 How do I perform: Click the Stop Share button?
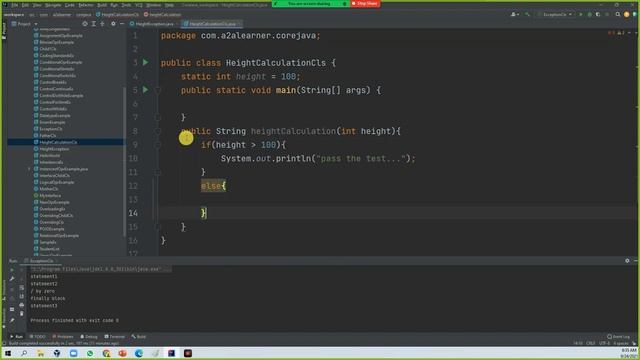pyautogui.click(x=365, y=4)
